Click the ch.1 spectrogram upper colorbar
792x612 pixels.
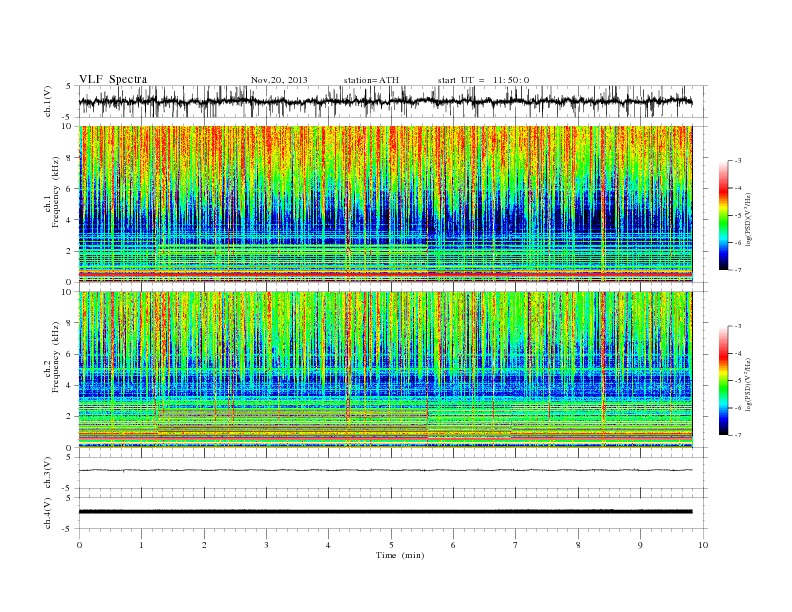coord(723,216)
